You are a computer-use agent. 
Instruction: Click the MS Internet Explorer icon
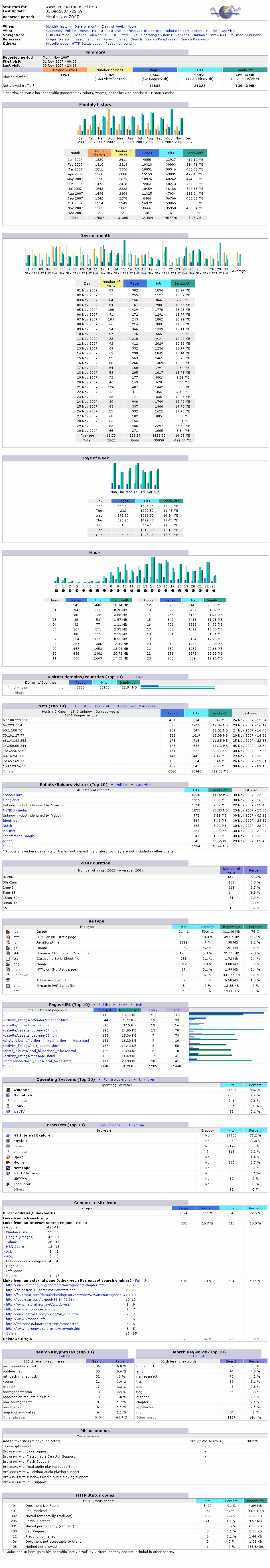tap(7, 1135)
